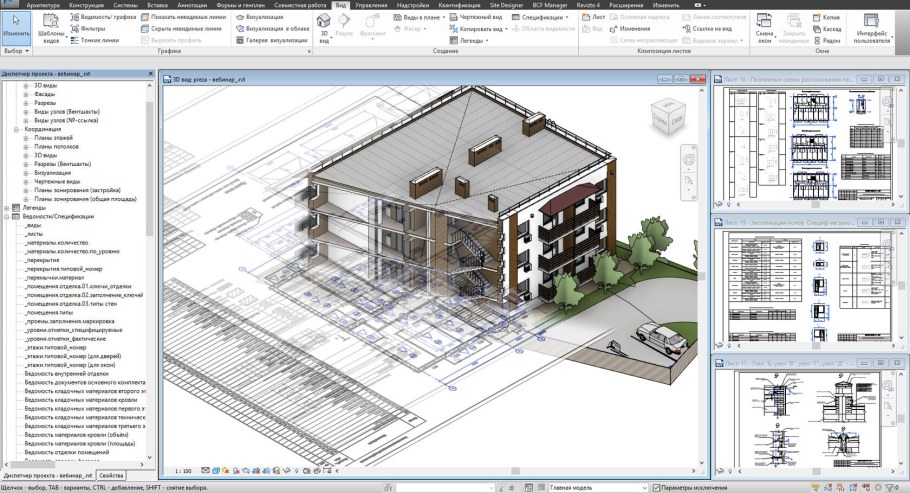Open Спецификации dropdown

(x=540, y=17)
